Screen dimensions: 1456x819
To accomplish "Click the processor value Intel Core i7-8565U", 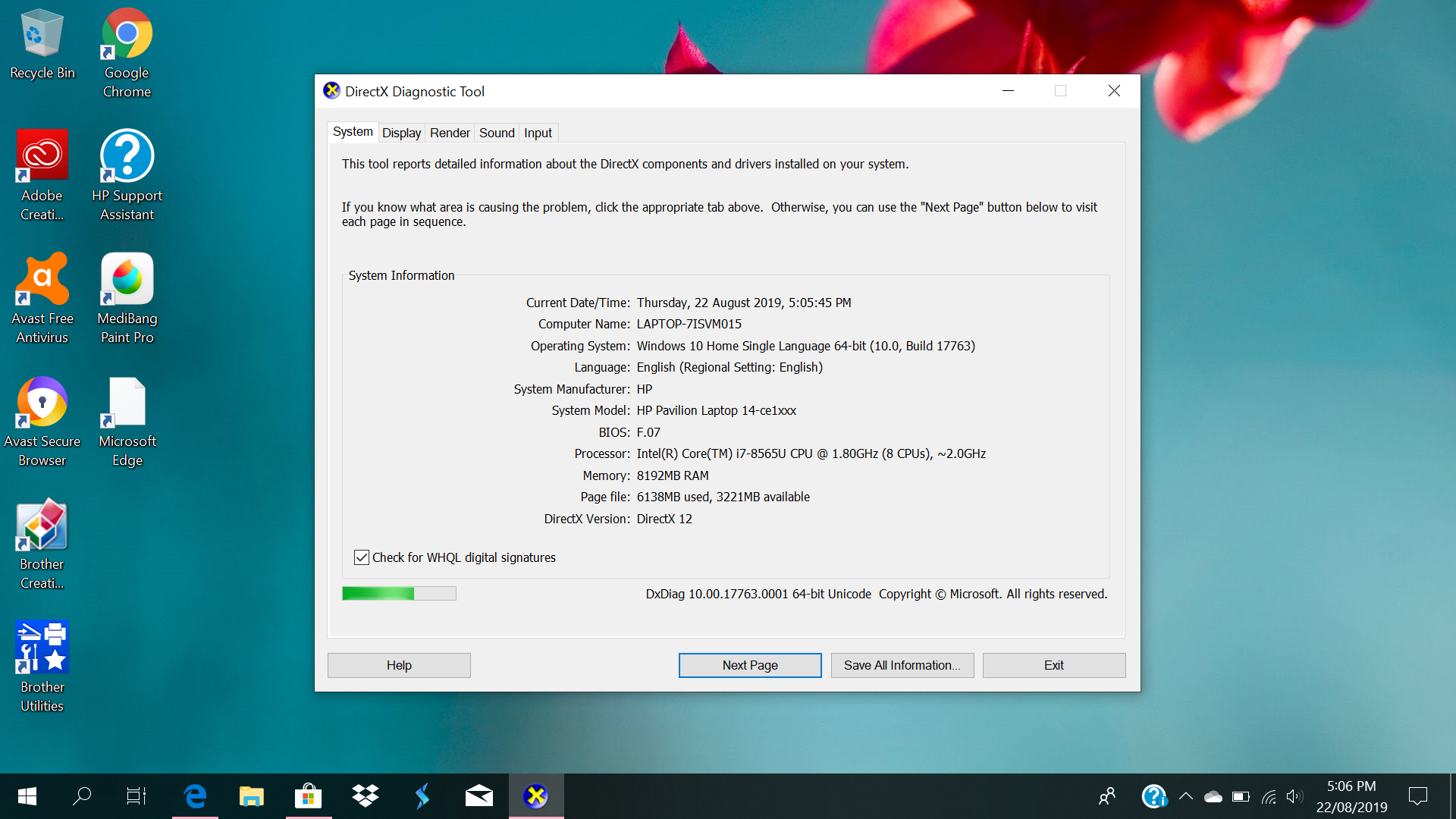I will pyautogui.click(x=811, y=453).
